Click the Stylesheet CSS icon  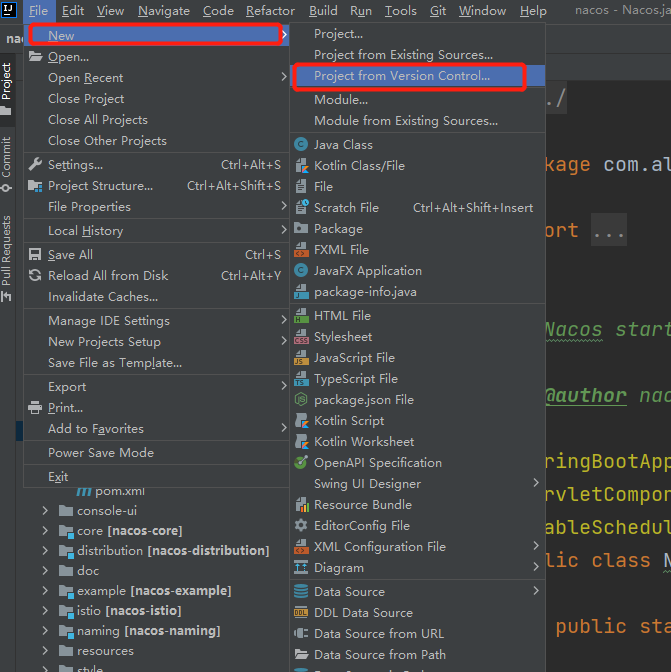pyautogui.click(x=301, y=336)
